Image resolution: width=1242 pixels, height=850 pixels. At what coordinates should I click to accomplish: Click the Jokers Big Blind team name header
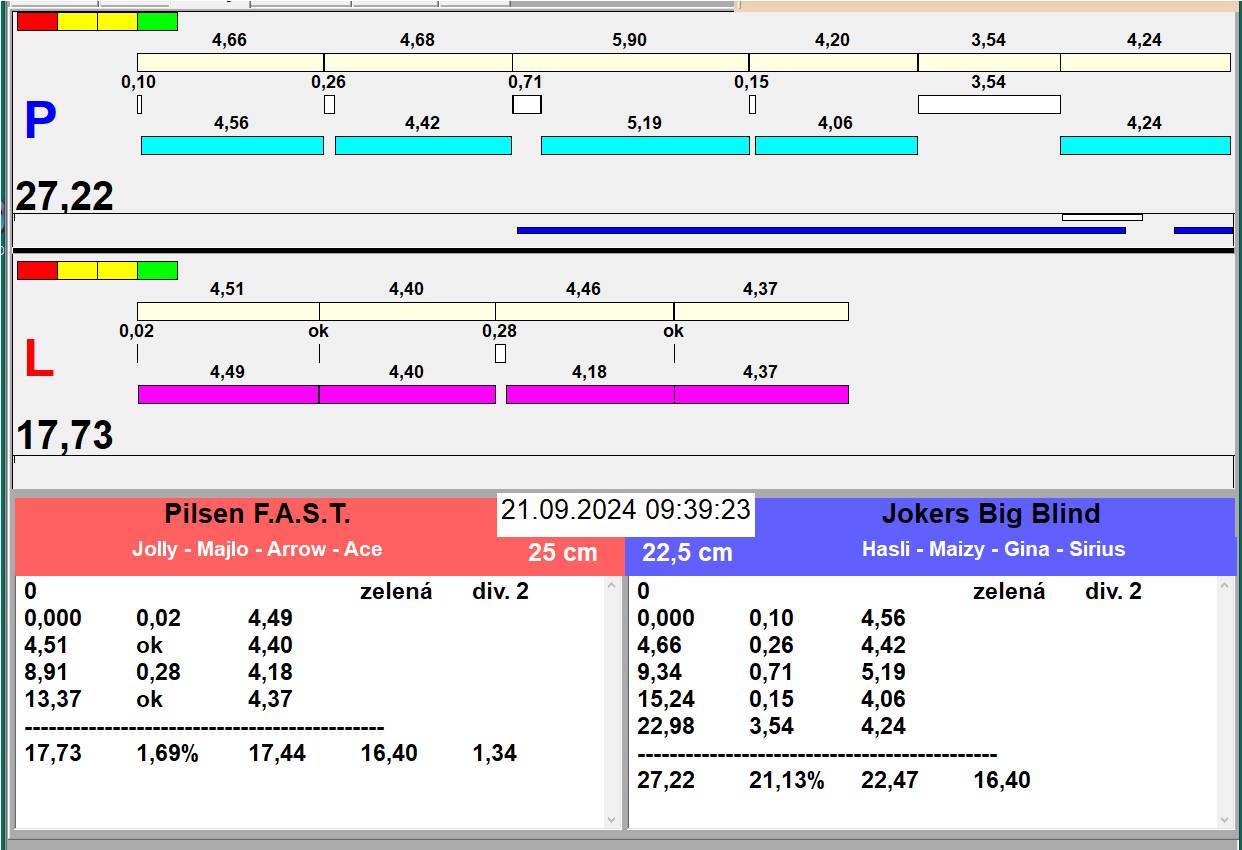coord(990,514)
